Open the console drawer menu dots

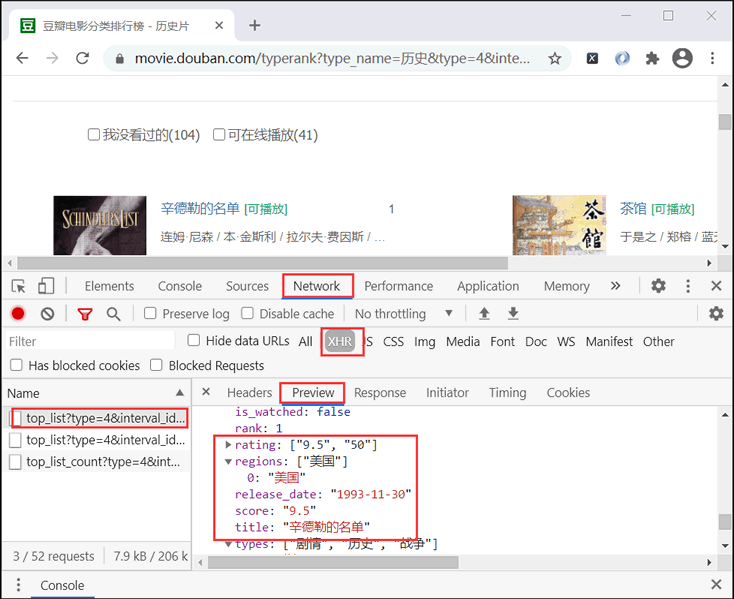18,584
